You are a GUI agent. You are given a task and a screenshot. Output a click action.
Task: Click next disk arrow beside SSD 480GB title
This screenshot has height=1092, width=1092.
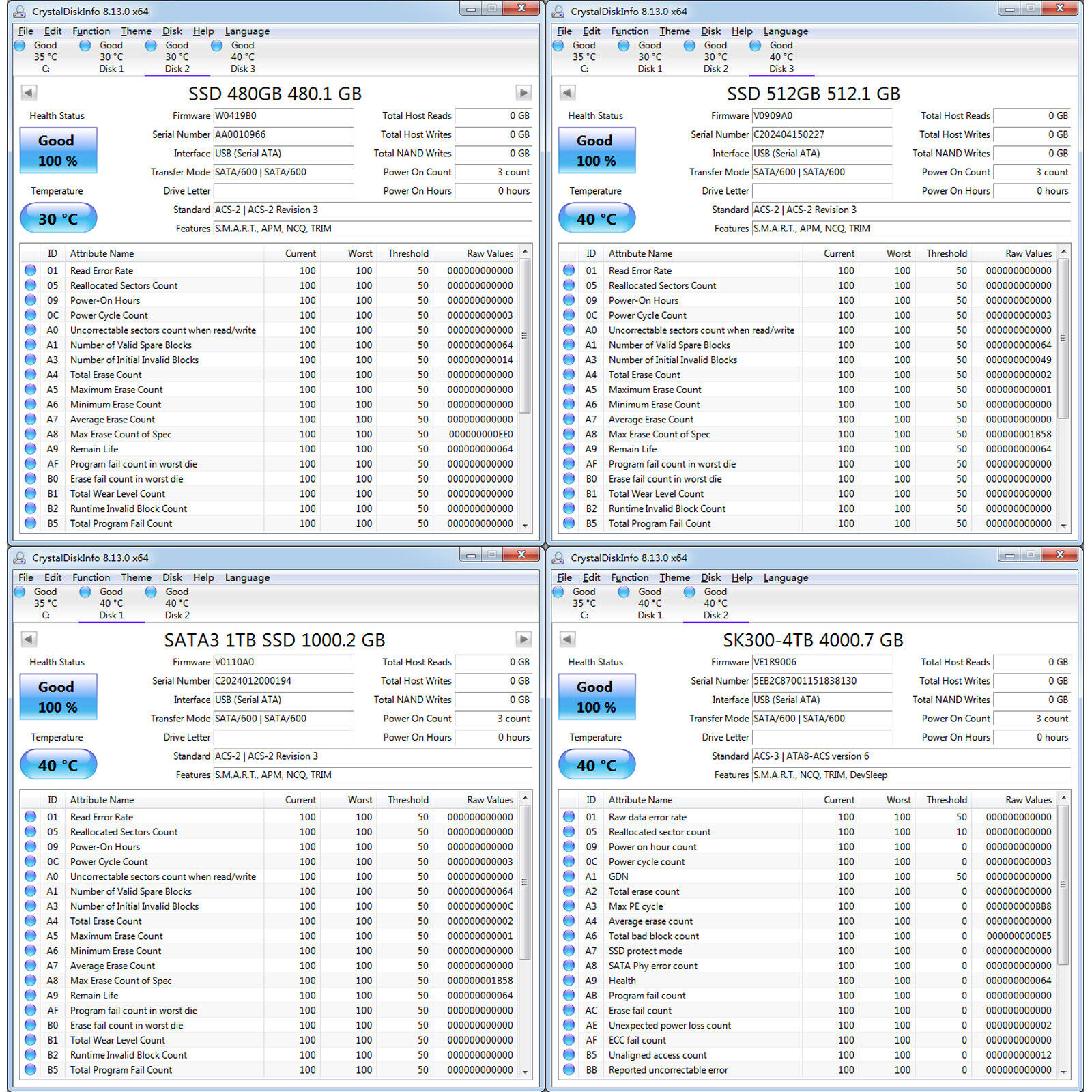[523, 93]
